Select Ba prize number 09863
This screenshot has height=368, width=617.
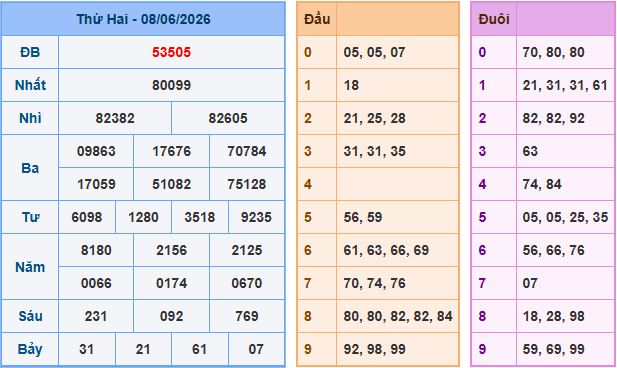point(96,151)
